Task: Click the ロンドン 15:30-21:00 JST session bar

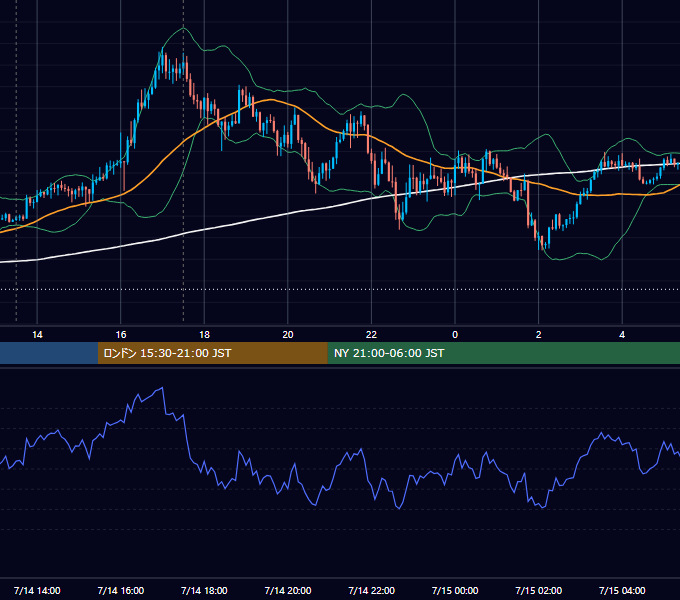Action: pyautogui.click(x=212, y=353)
